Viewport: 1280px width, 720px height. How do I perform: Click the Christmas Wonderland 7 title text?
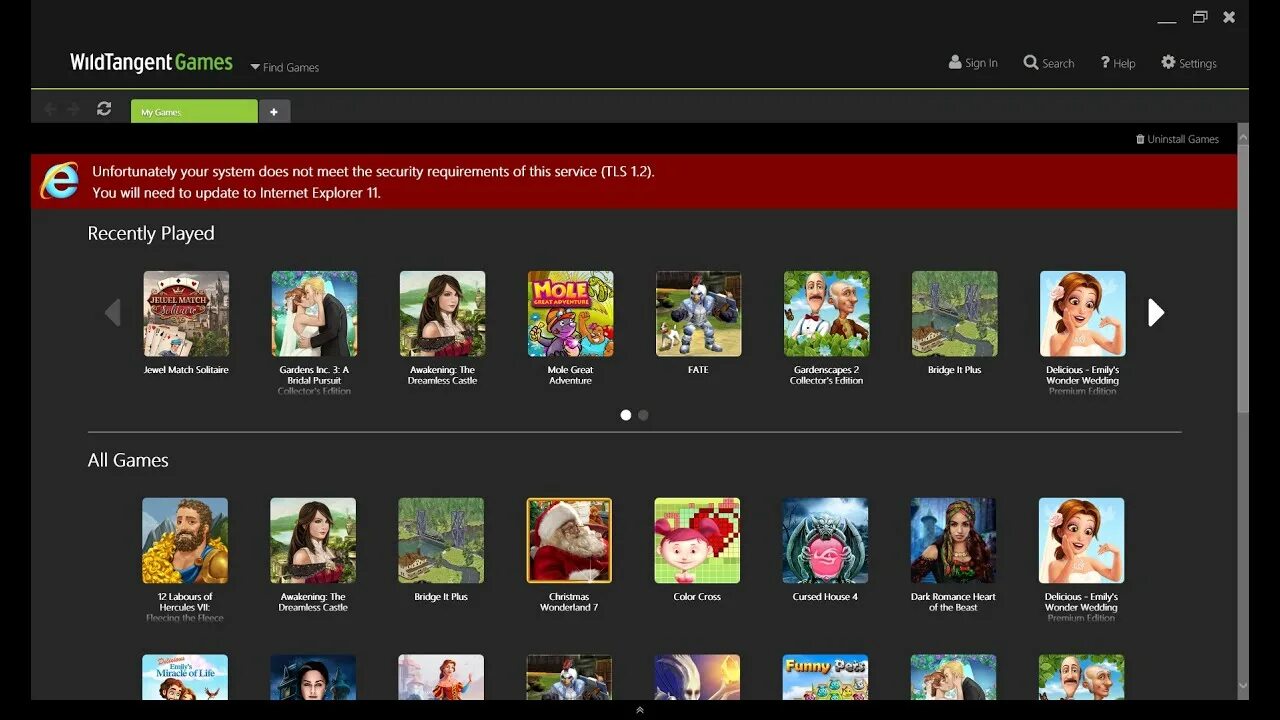pyautogui.click(x=569, y=602)
